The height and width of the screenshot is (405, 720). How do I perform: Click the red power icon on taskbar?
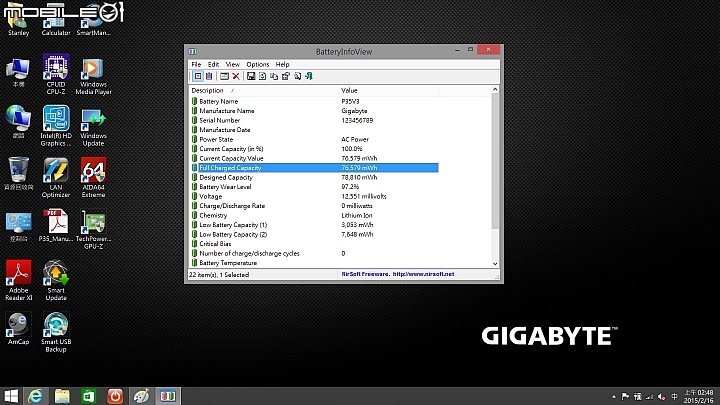coord(115,396)
